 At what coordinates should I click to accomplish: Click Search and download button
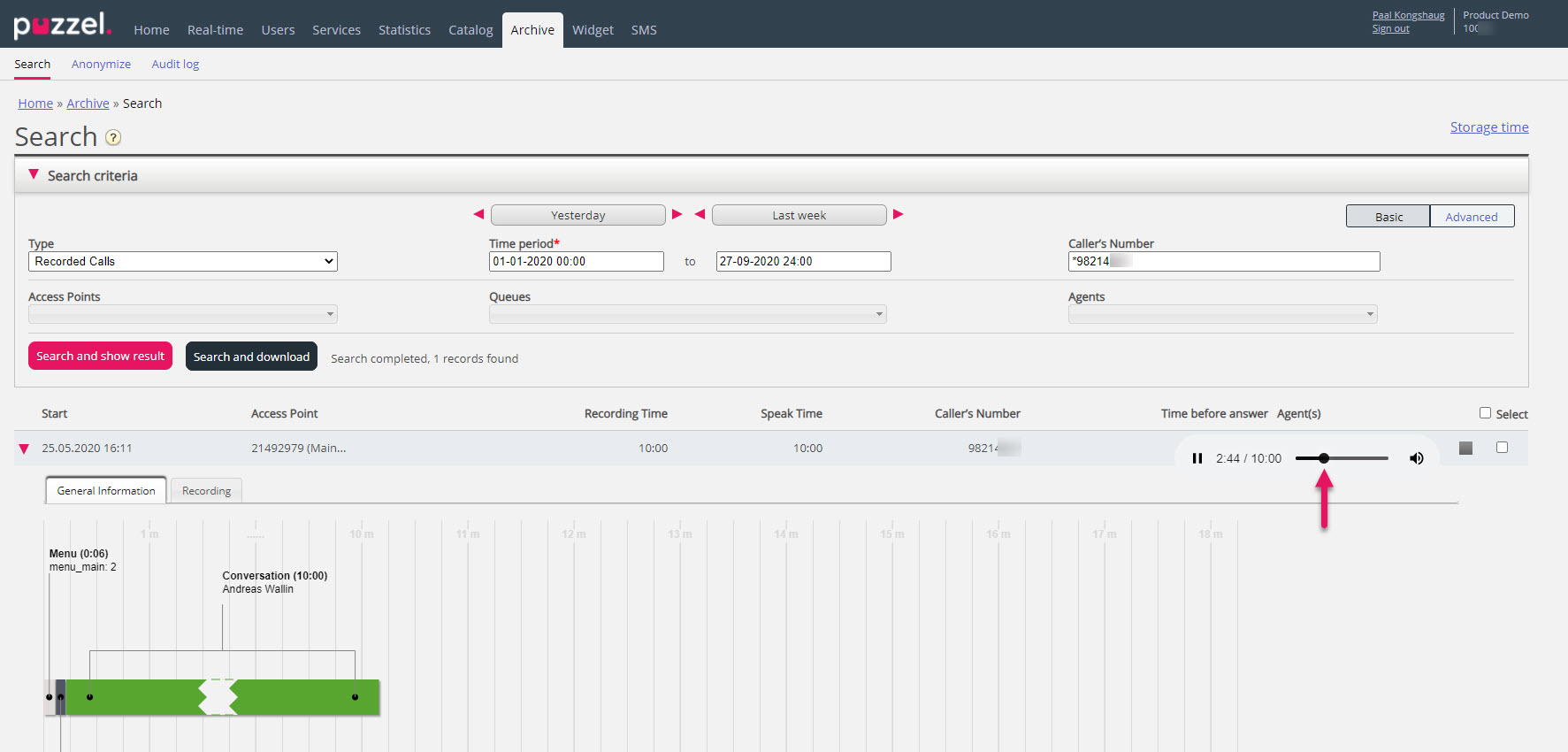click(x=251, y=357)
